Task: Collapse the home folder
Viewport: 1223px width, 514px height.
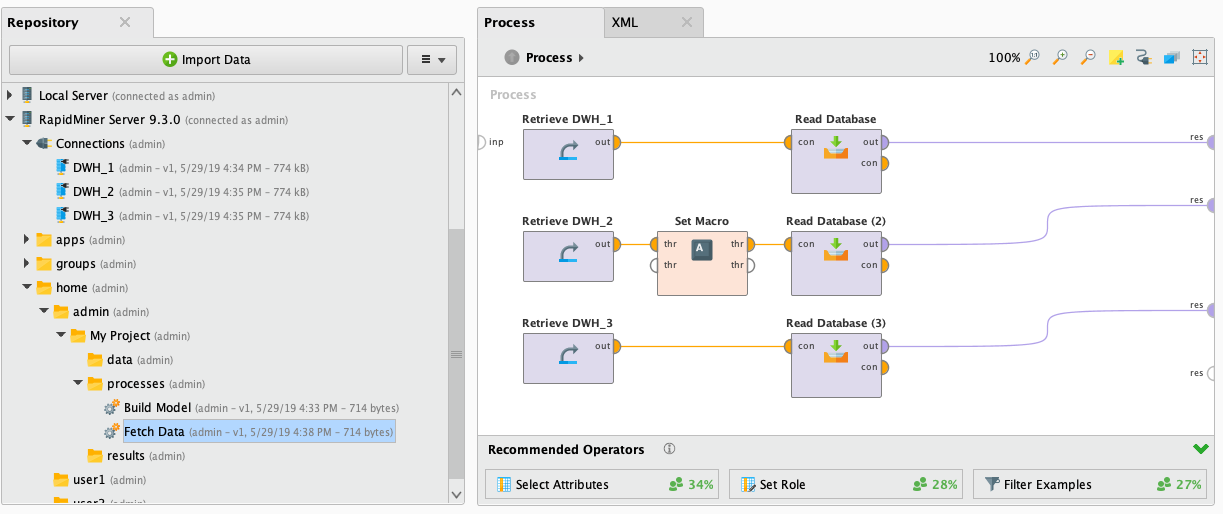Action: coord(27,288)
